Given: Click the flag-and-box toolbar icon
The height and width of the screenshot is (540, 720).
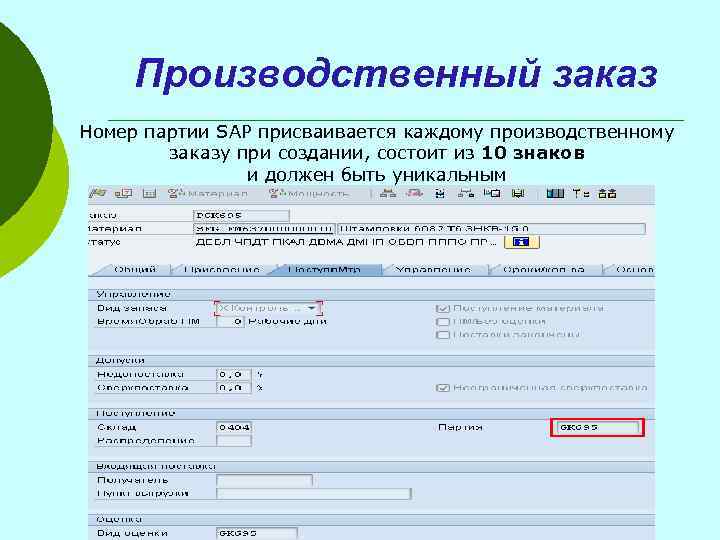Looking at the screenshot, I should pos(492,193).
